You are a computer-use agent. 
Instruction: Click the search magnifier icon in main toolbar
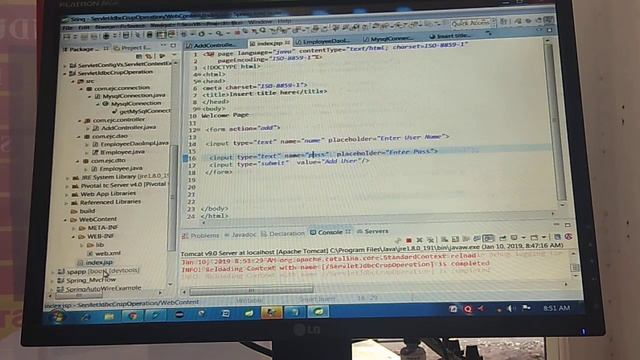click(263, 30)
